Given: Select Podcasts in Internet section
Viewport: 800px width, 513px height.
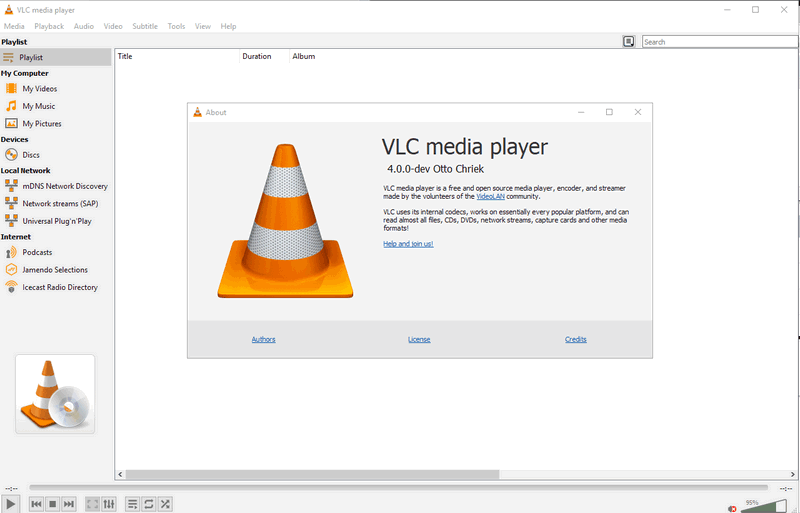Looking at the screenshot, I should (x=37, y=252).
